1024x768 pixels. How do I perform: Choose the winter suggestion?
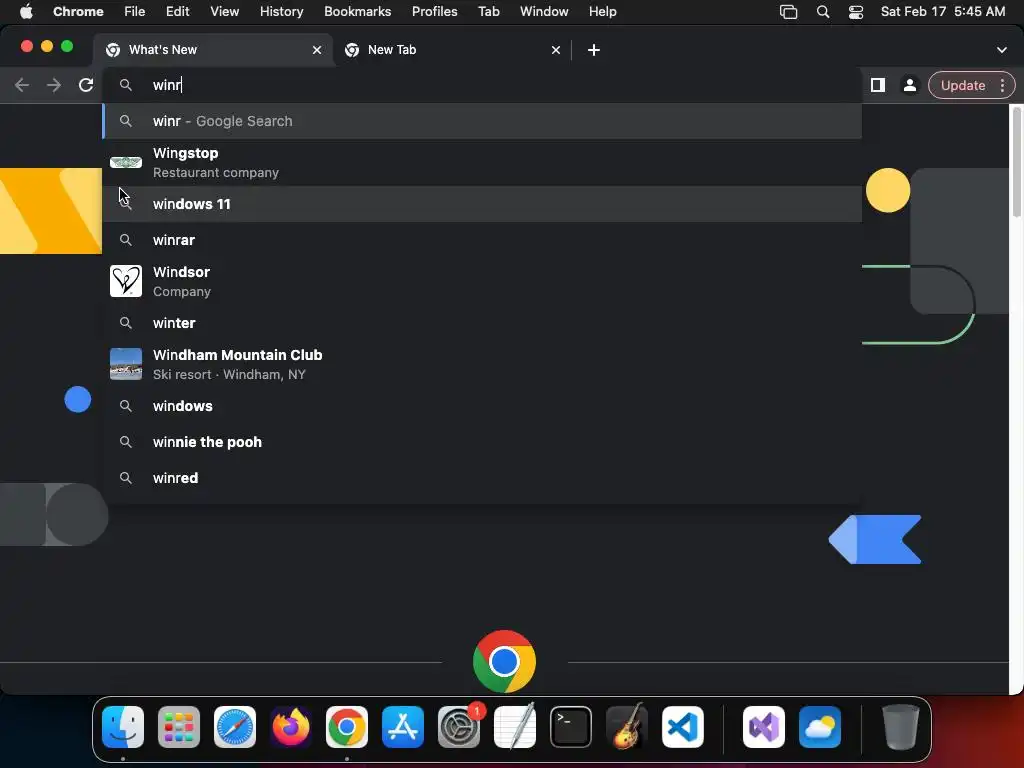click(x=482, y=323)
